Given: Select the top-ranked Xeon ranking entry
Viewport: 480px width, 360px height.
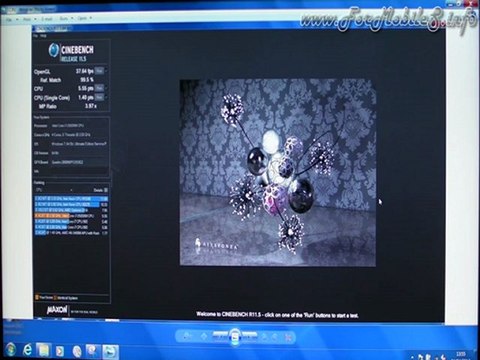Looking at the screenshot, I should pos(71,199).
